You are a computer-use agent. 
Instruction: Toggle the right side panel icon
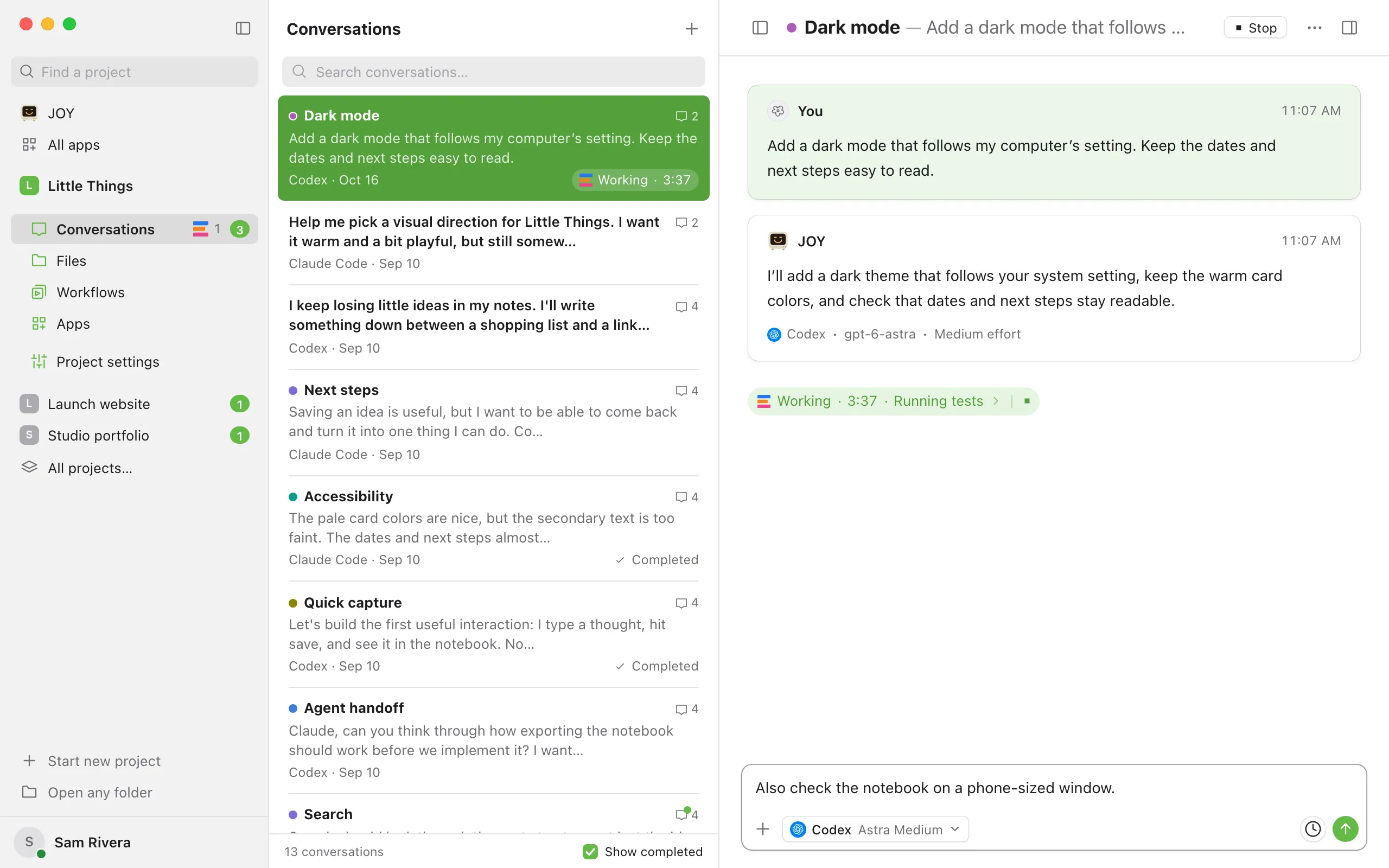(x=1349, y=28)
